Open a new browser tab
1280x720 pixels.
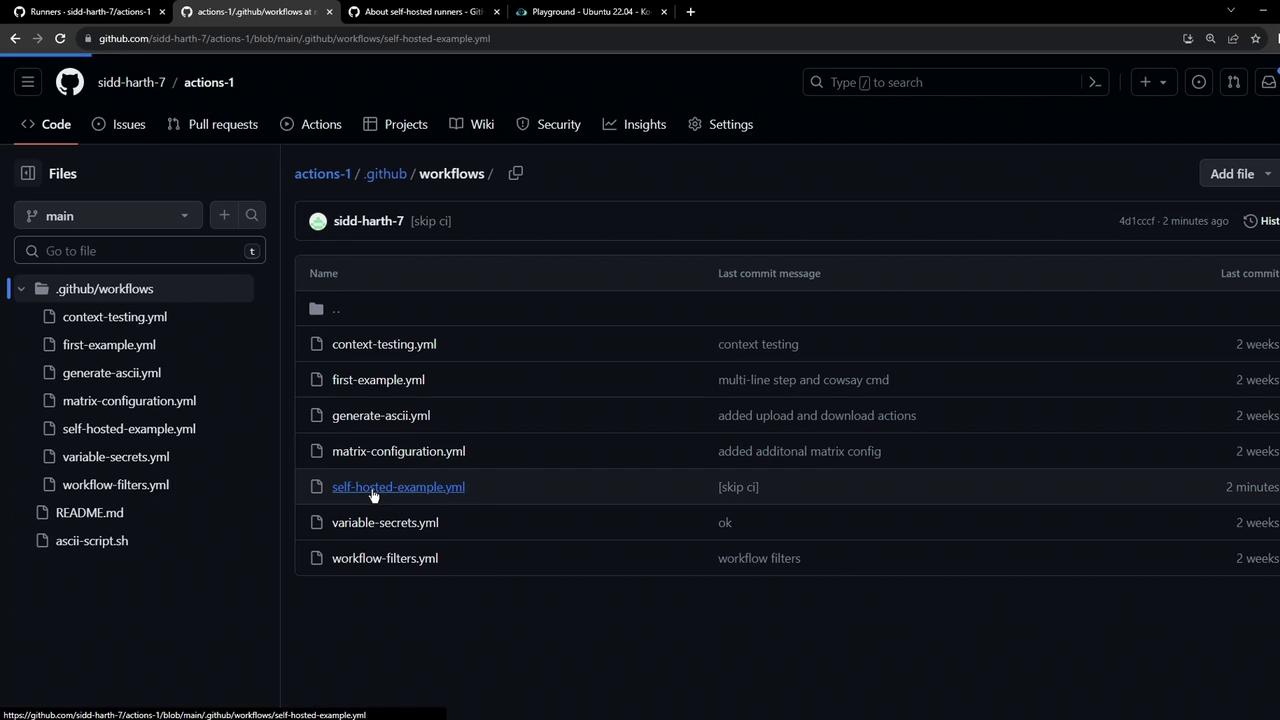(x=690, y=12)
